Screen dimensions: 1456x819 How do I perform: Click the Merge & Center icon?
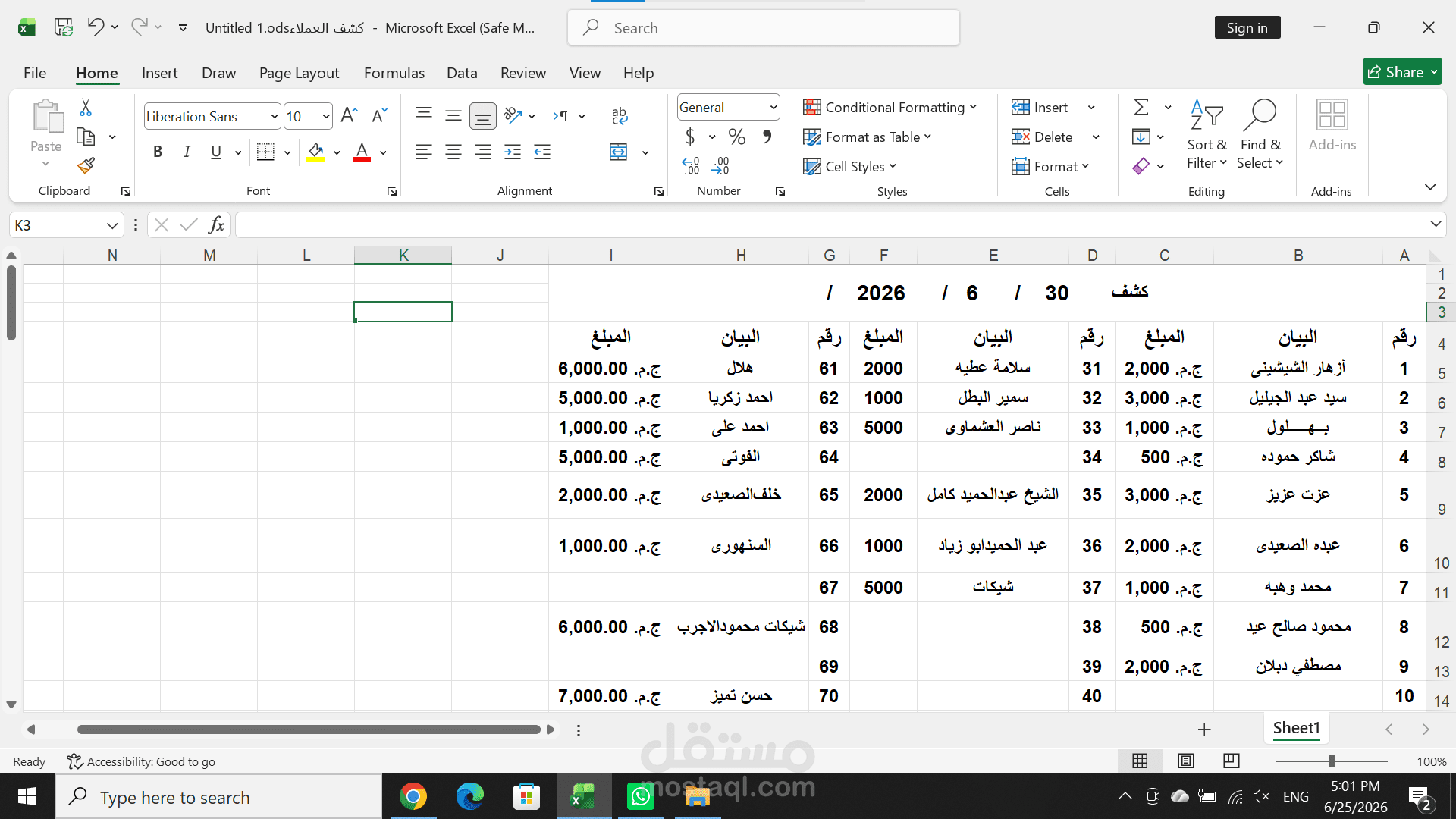point(619,152)
